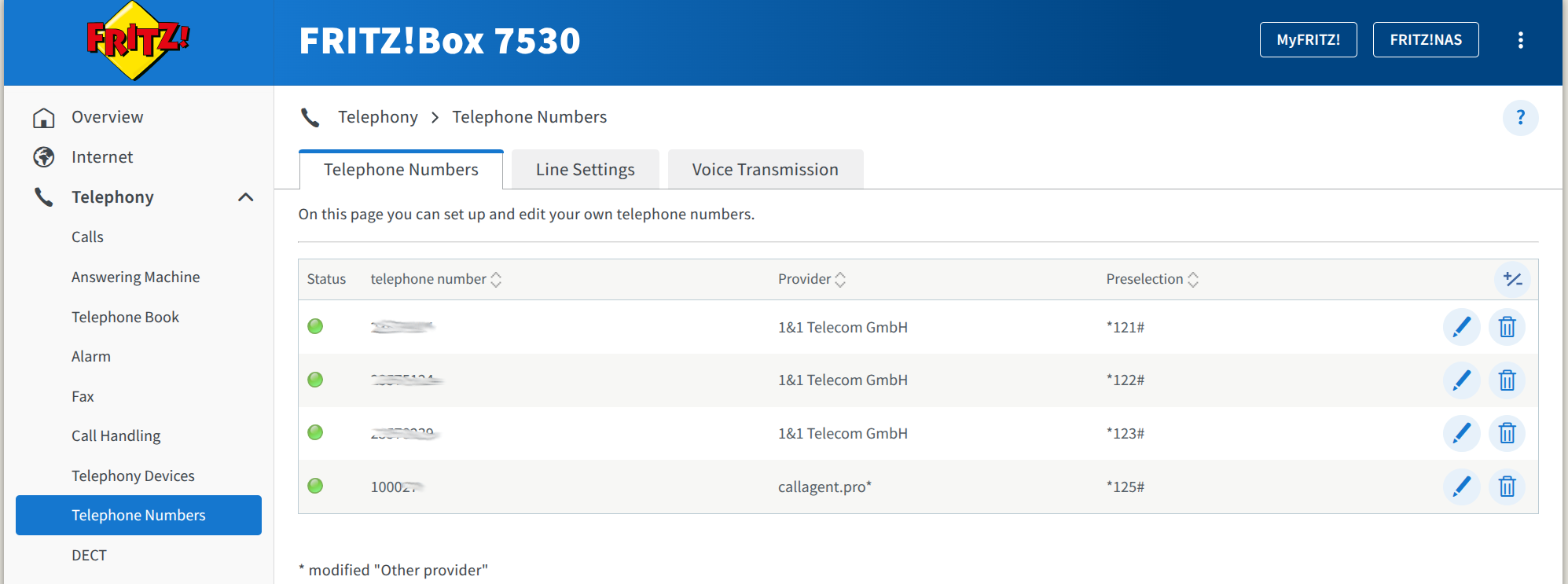
Task: Click the *122# preselection value
Action: click(1125, 380)
